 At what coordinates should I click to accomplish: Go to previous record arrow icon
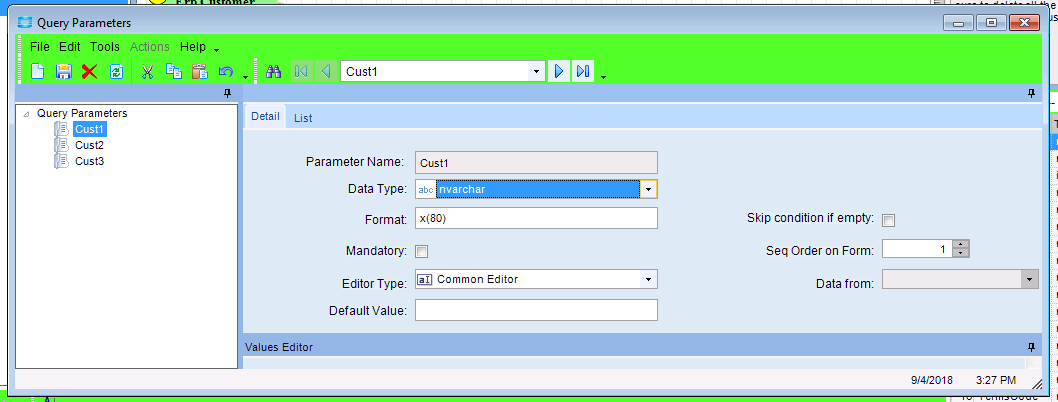326,71
